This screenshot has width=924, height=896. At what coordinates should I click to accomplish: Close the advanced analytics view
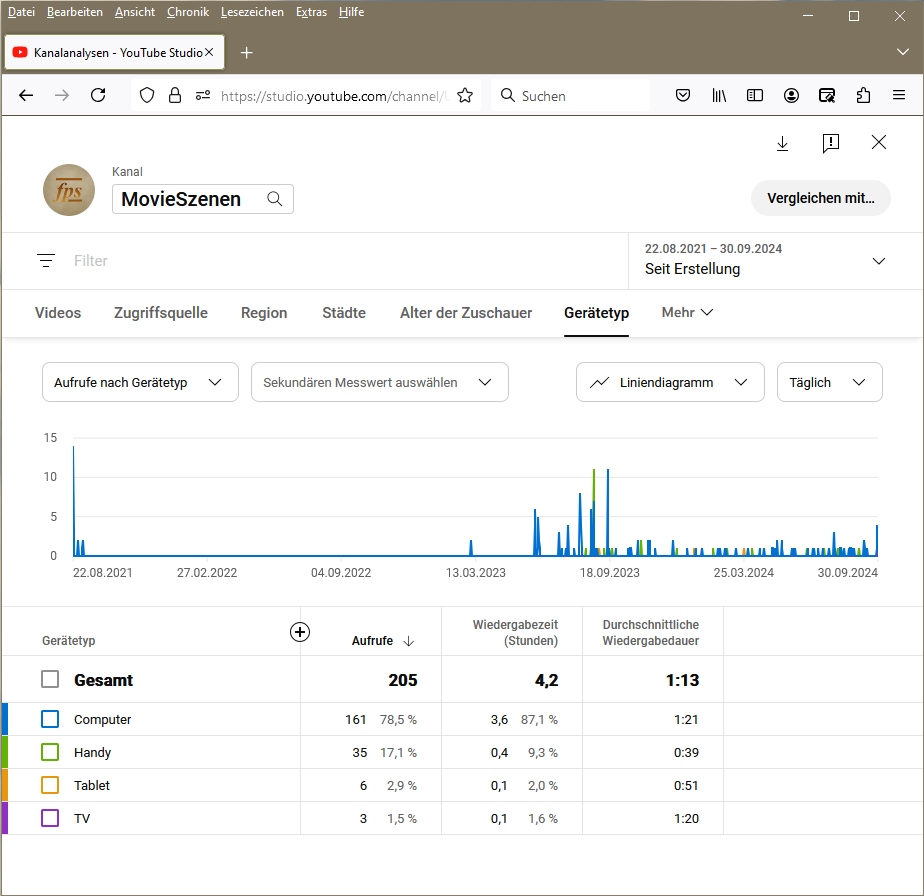(879, 142)
